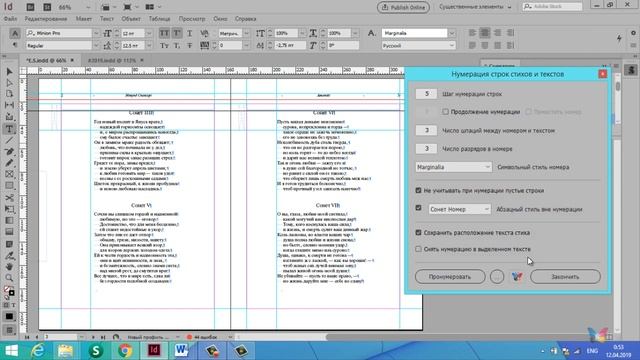Open the Русский language dropdown

452,46
